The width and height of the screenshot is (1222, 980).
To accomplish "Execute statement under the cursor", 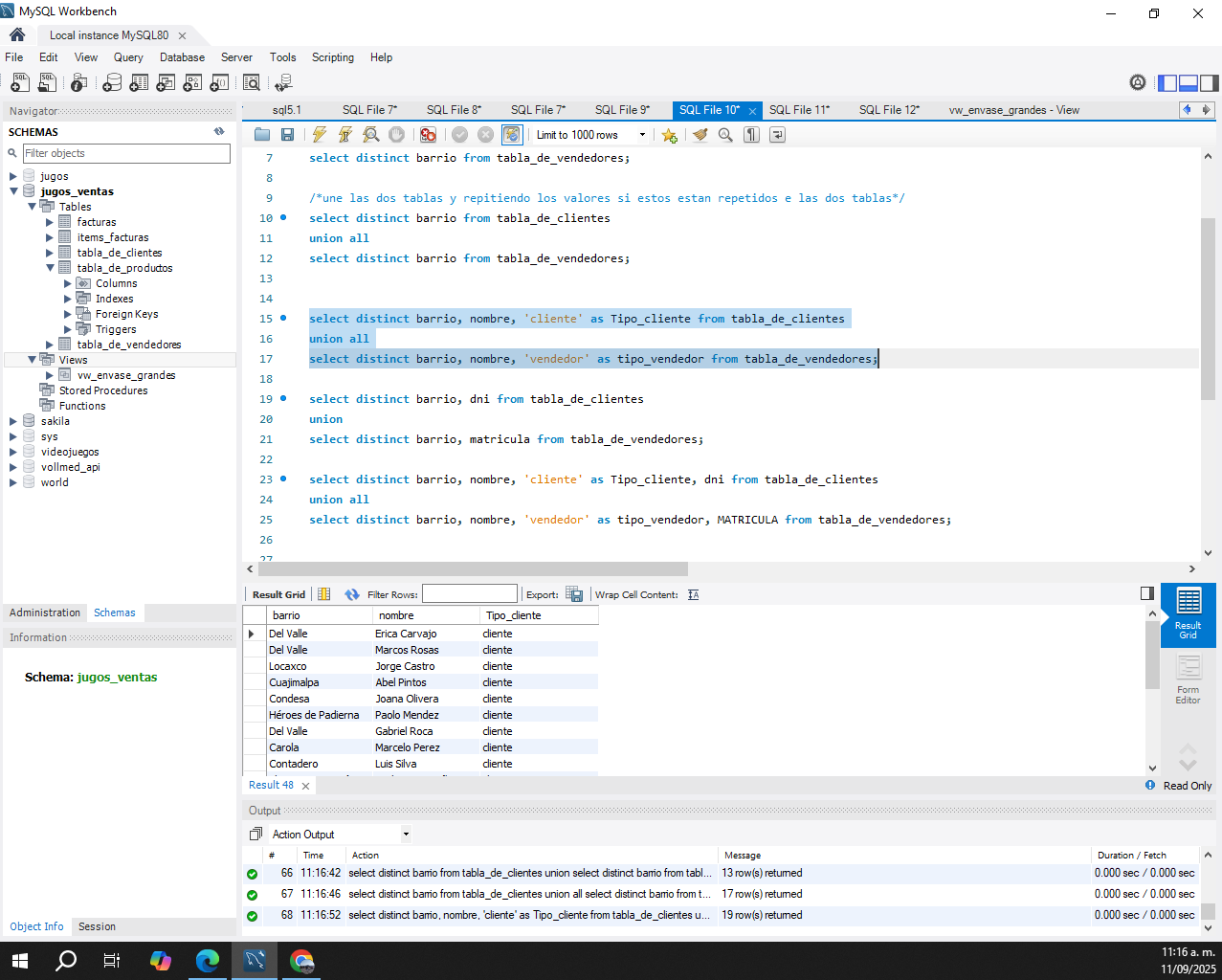I will (345, 135).
